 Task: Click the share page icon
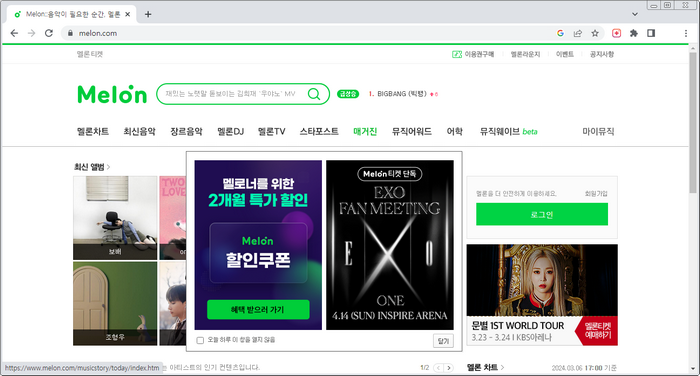(578, 33)
